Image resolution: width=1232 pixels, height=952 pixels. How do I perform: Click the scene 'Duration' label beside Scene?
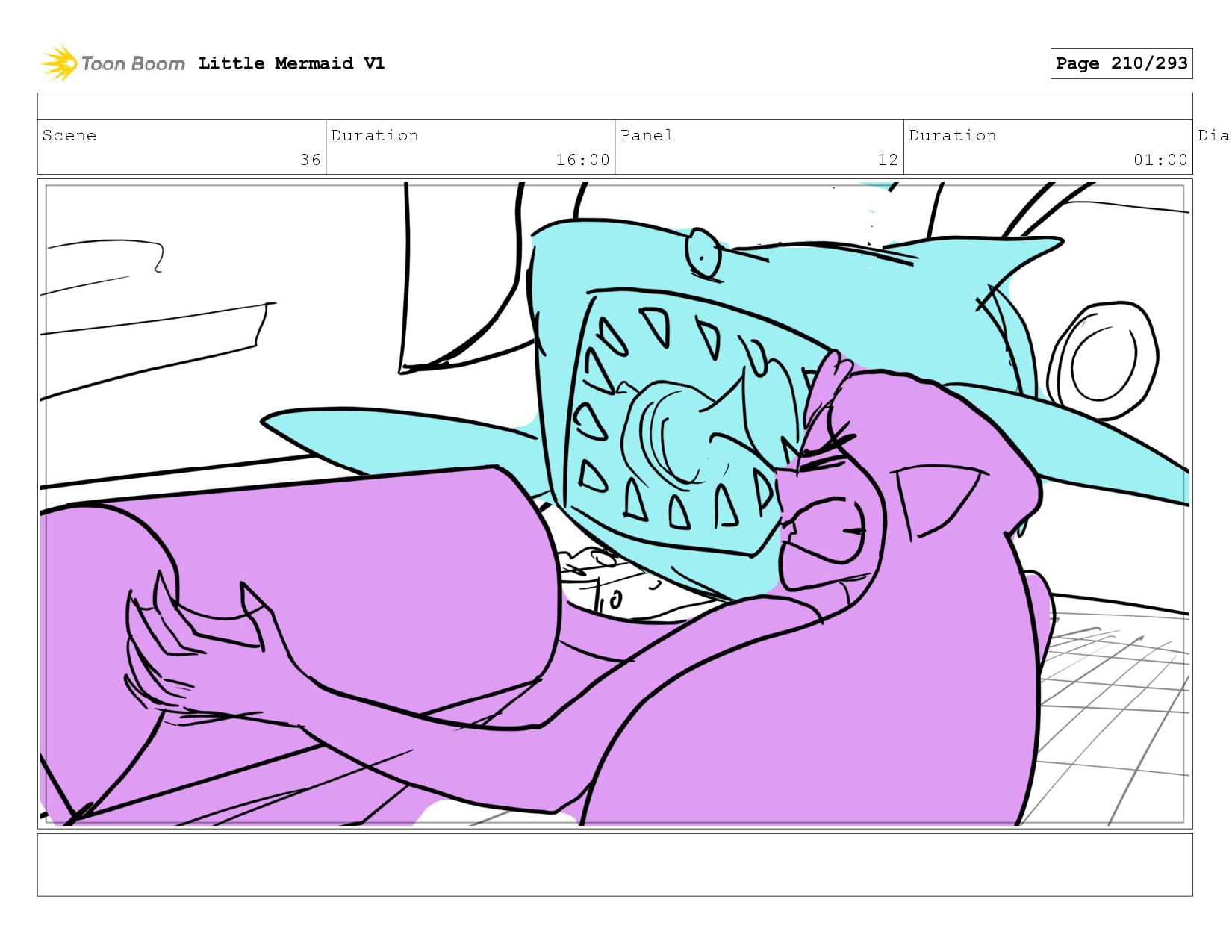[x=375, y=135]
